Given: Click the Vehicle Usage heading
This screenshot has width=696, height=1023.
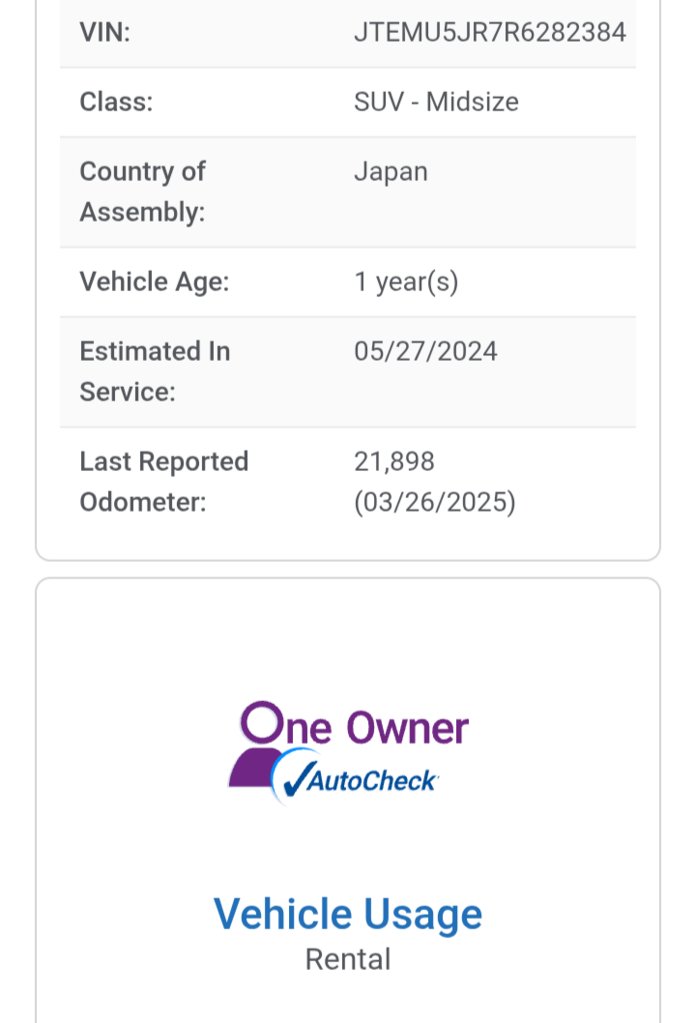Looking at the screenshot, I should point(348,913).
